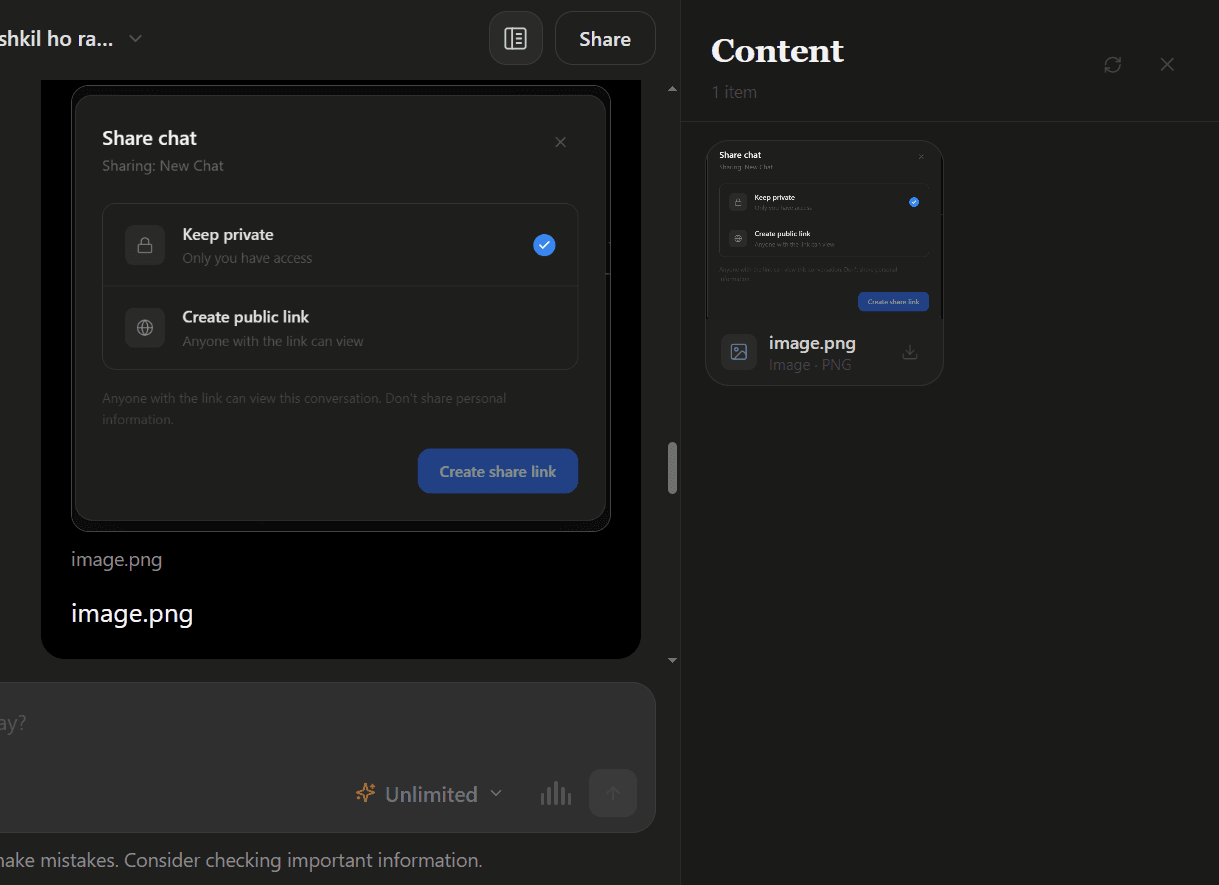Click the send message arrow button

613,793
